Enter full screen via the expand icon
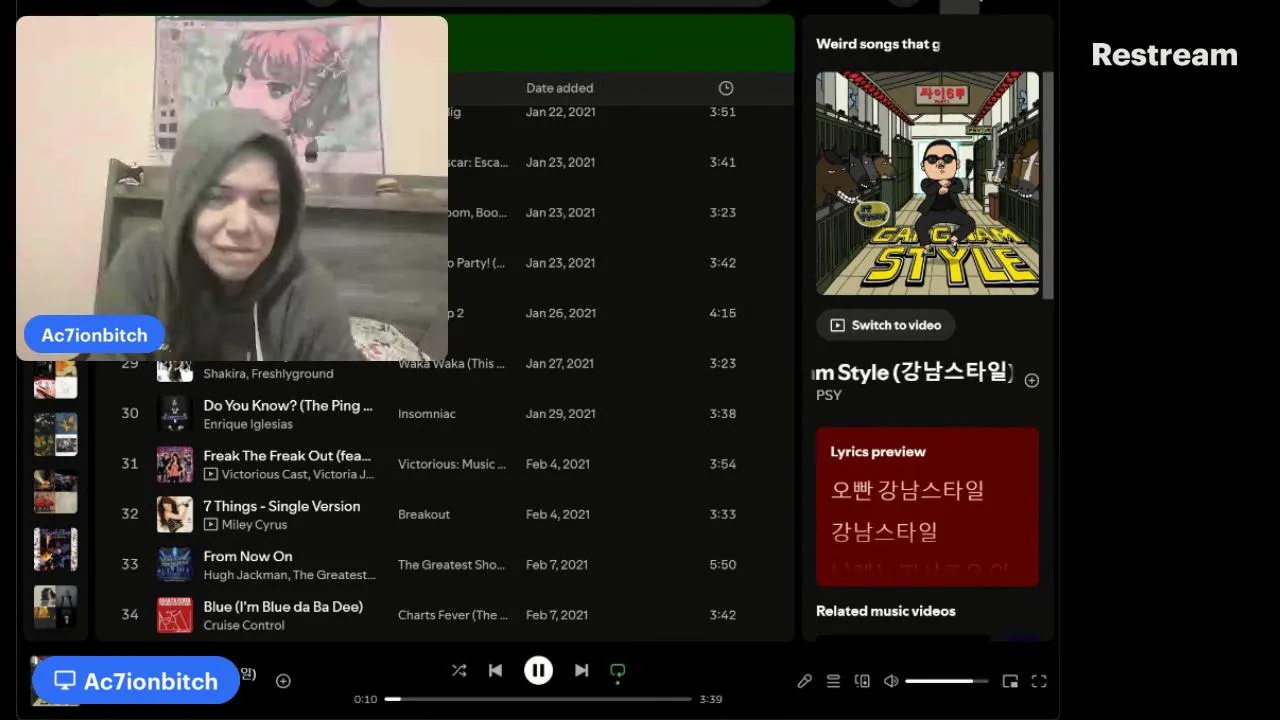The height and width of the screenshot is (720, 1280). [x=1039, y=681]
